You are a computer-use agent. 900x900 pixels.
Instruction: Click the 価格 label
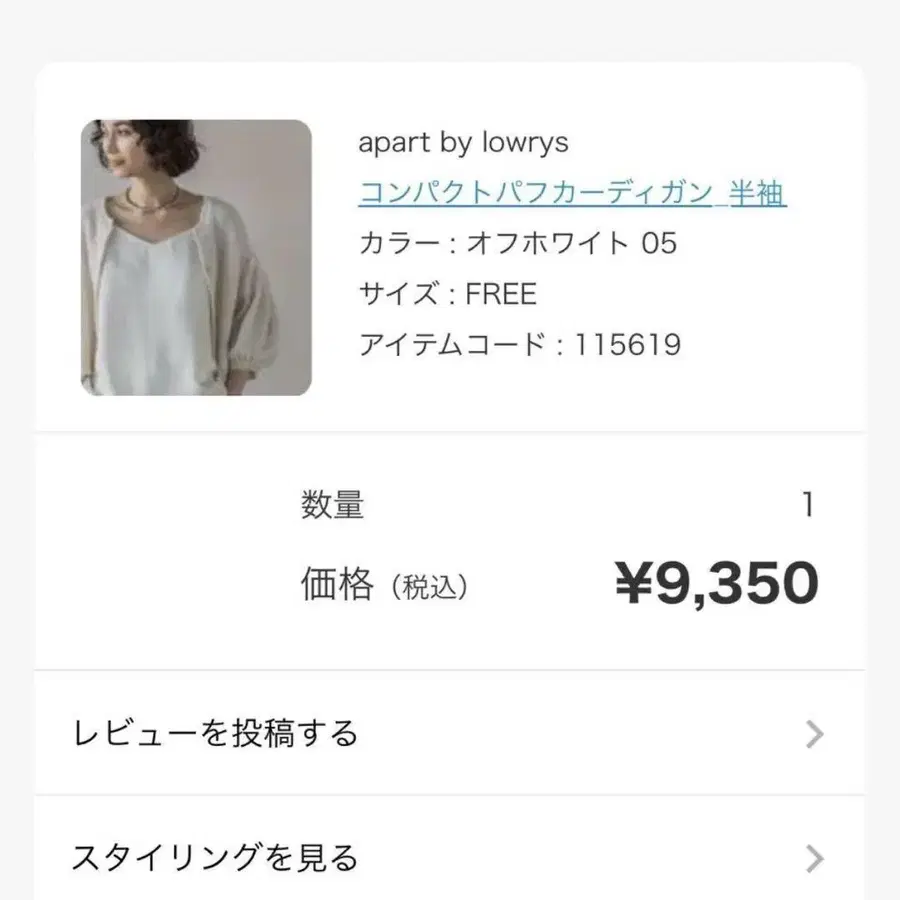point(337,584)
